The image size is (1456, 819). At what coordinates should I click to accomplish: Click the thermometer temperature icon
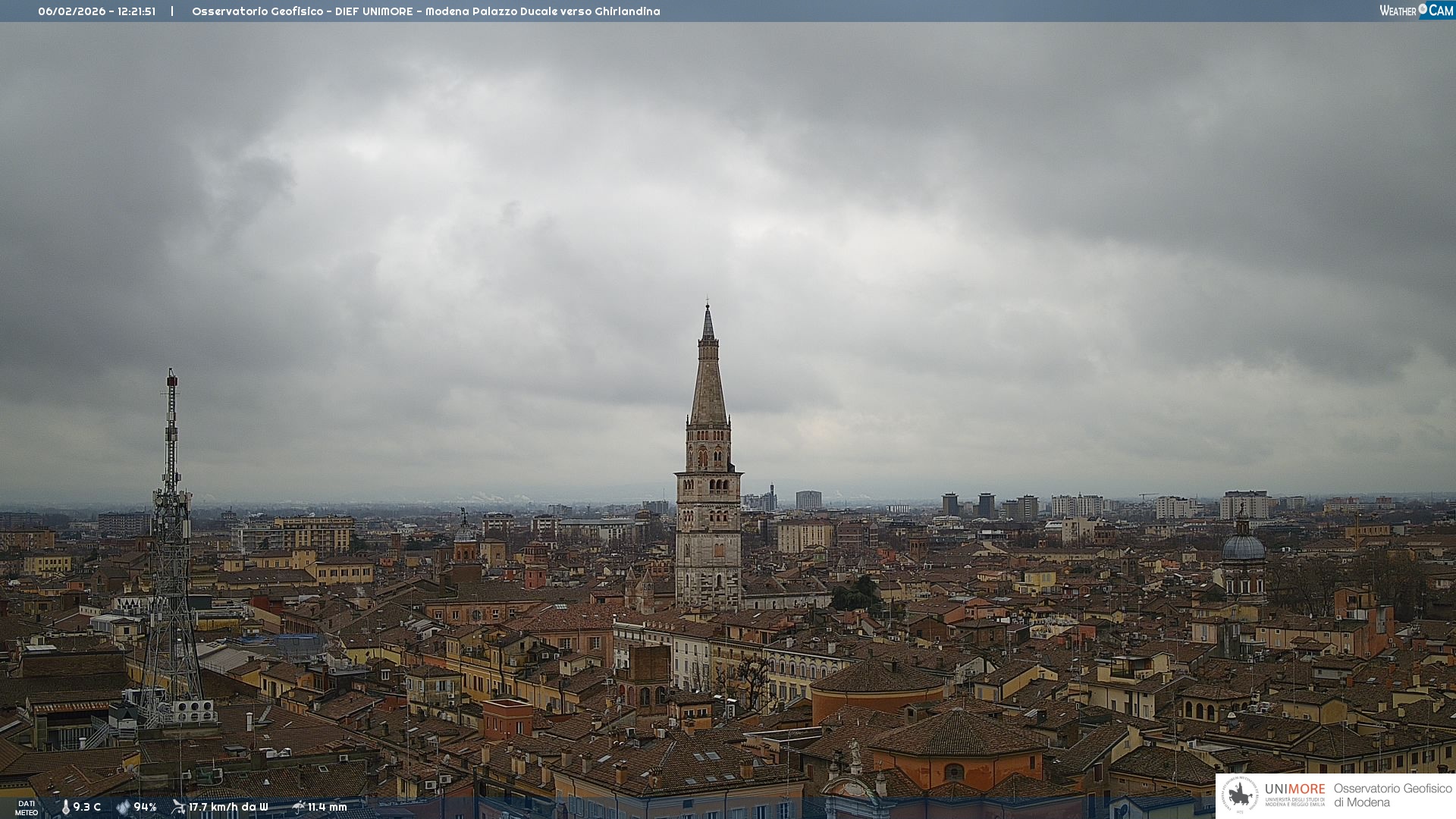click(65, 808)
